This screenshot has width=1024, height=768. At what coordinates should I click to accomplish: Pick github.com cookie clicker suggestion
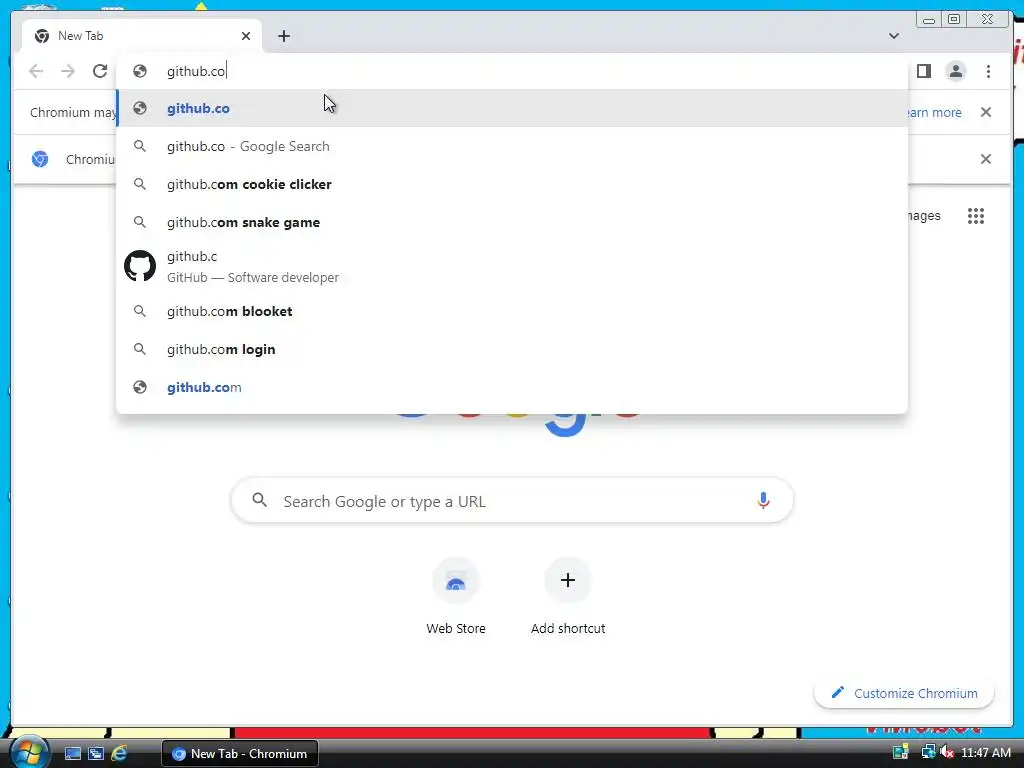point(512,184)
